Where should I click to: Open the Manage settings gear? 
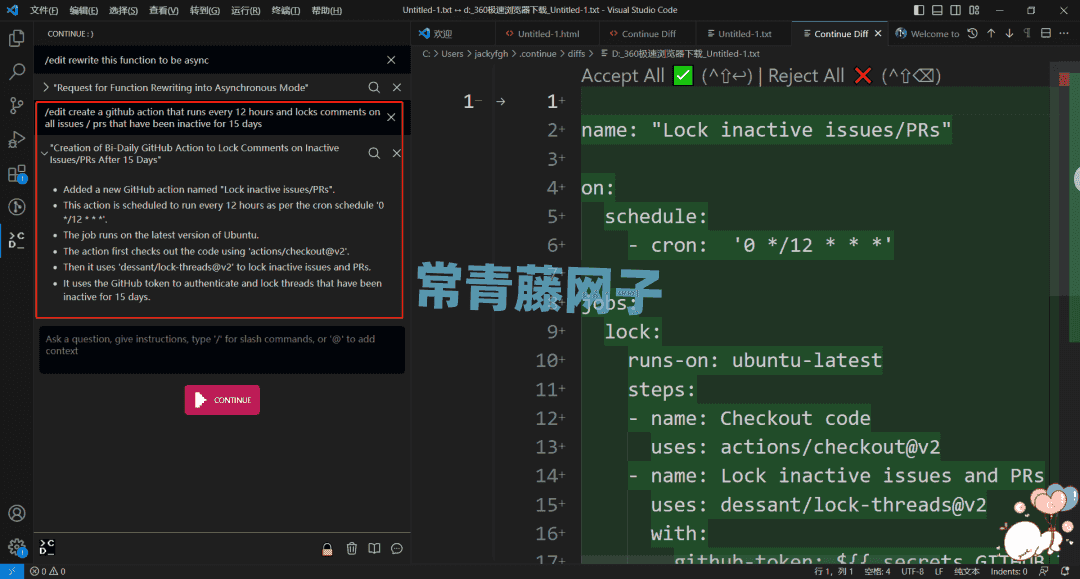point(17,547)
